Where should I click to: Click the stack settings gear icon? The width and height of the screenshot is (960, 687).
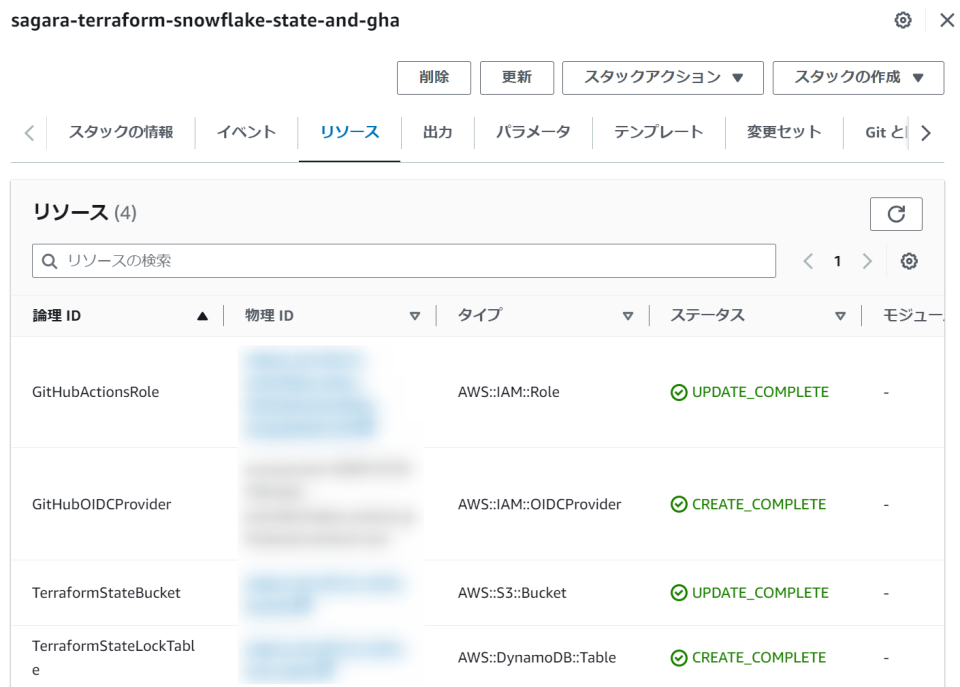903,21
